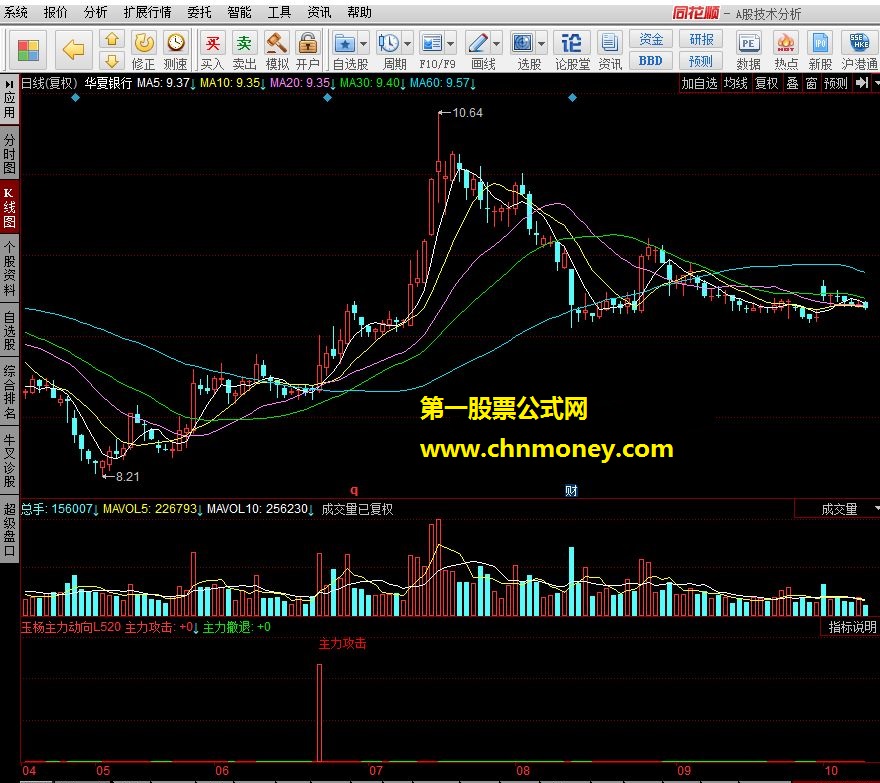Open the 综合排名 sidebar tab
Screen dimensions: 880x783
(10, 392)
